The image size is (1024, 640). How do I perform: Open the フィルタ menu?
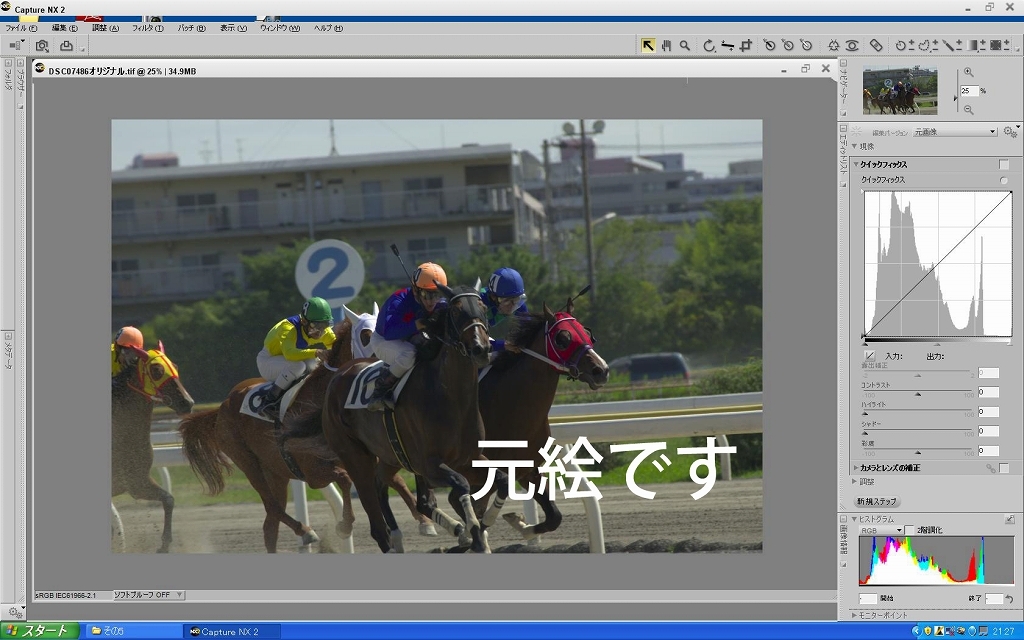[x=147, y=28]
